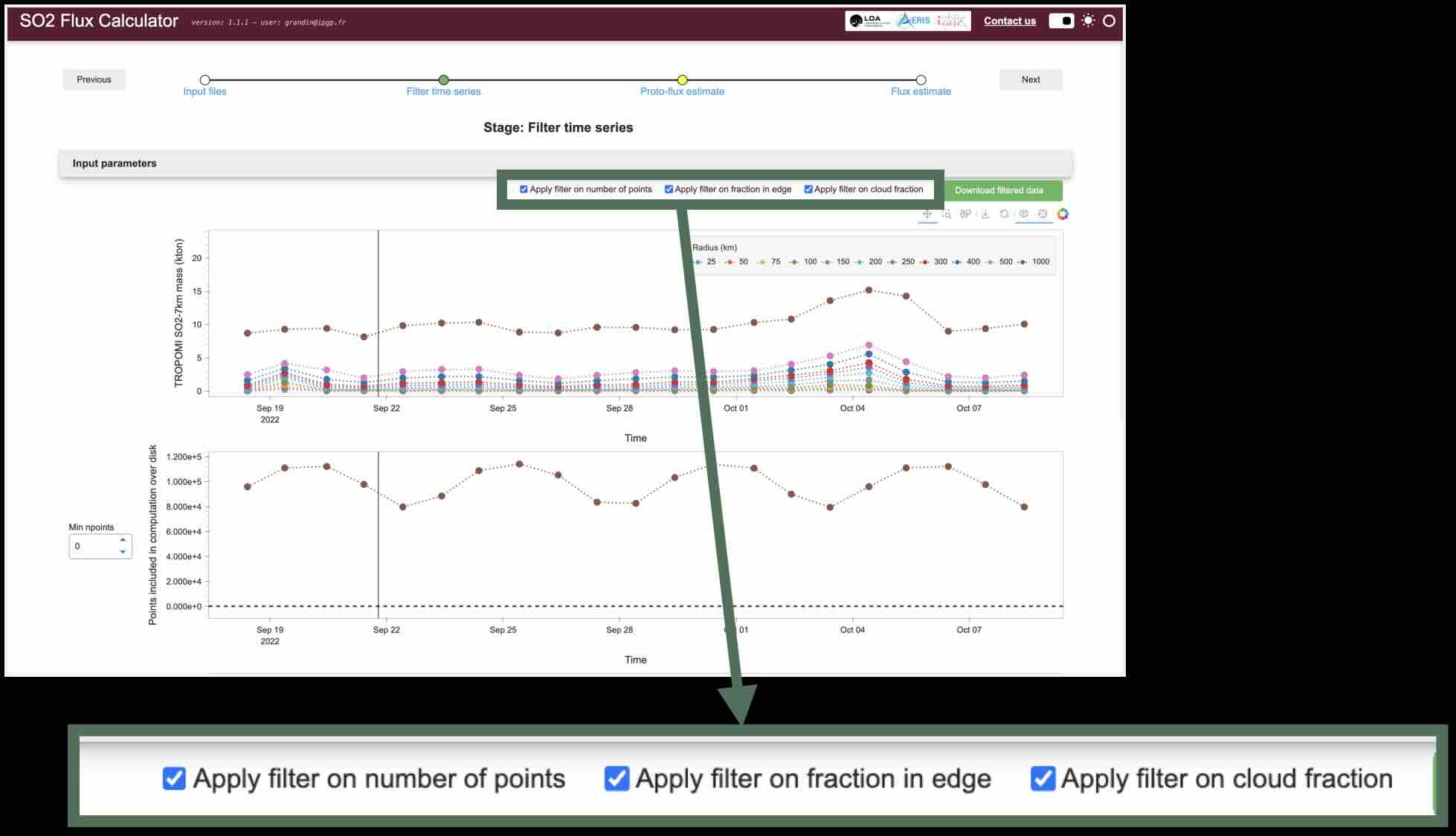Toggle the dark mode switch in header

tap(1061, 21)
